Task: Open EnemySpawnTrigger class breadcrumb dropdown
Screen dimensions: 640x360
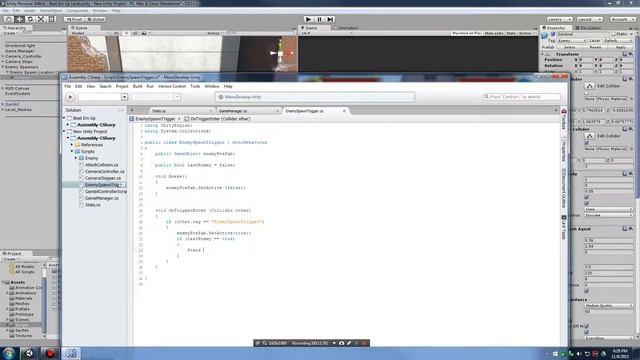Action: 155,119
